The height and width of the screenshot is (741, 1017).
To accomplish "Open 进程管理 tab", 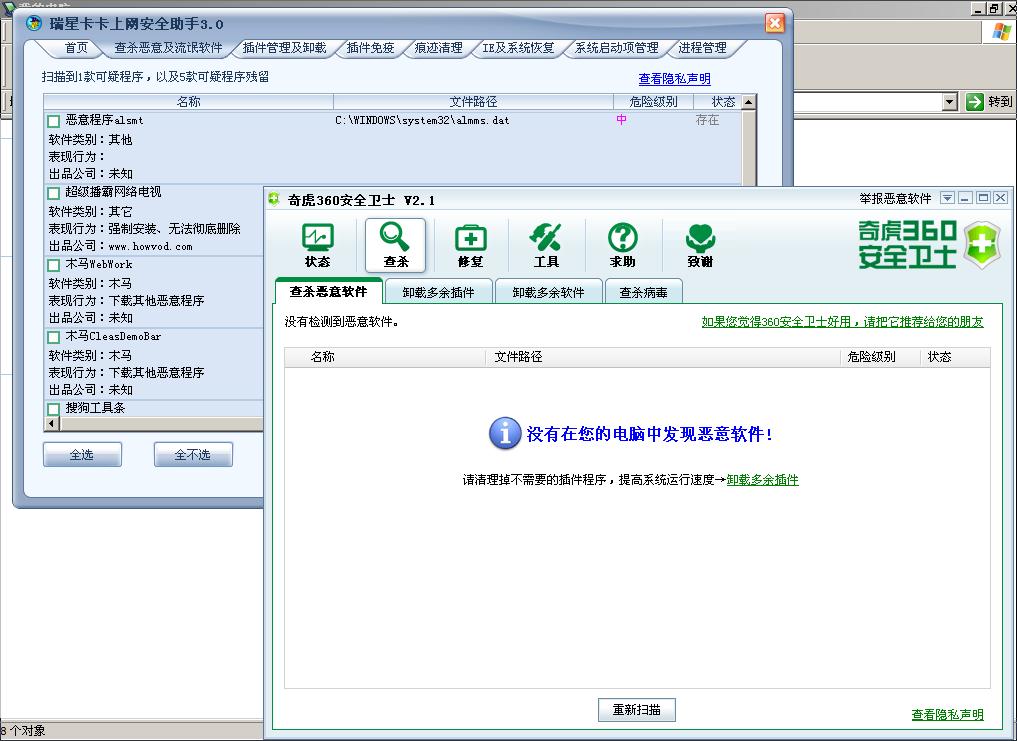I will tap(702, 47).
